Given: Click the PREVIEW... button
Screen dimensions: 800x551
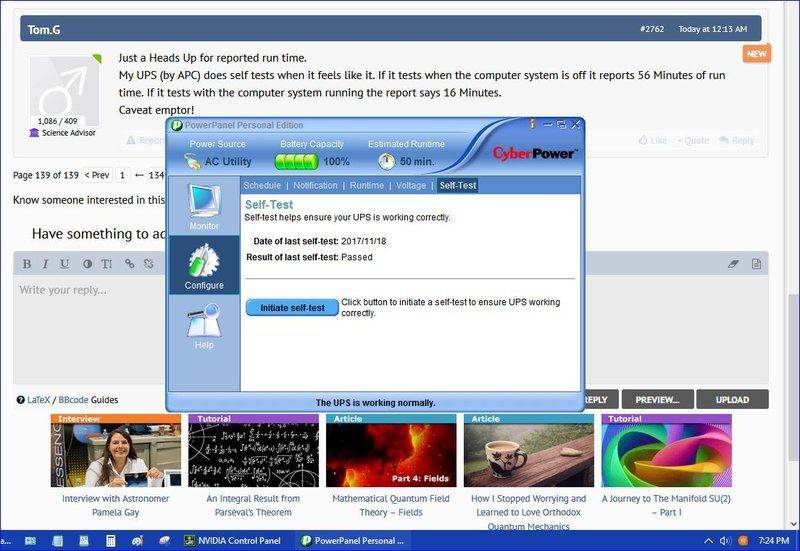Looking at the screenshot, I should 658,399.
